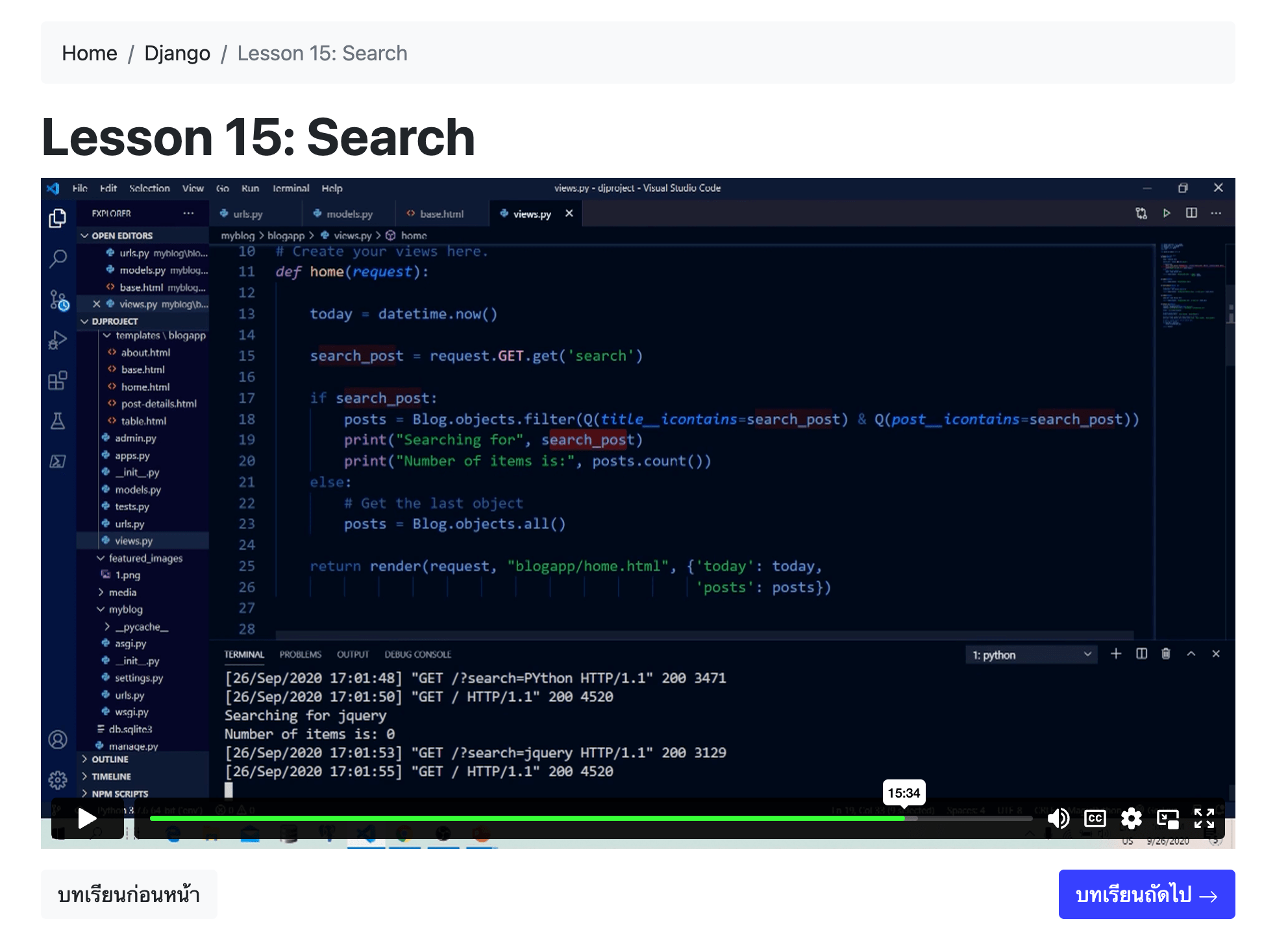Screen dimensions: 1288x941
Task: Open editor More Actions ellipsis
Action: [x=1216, y=213]
